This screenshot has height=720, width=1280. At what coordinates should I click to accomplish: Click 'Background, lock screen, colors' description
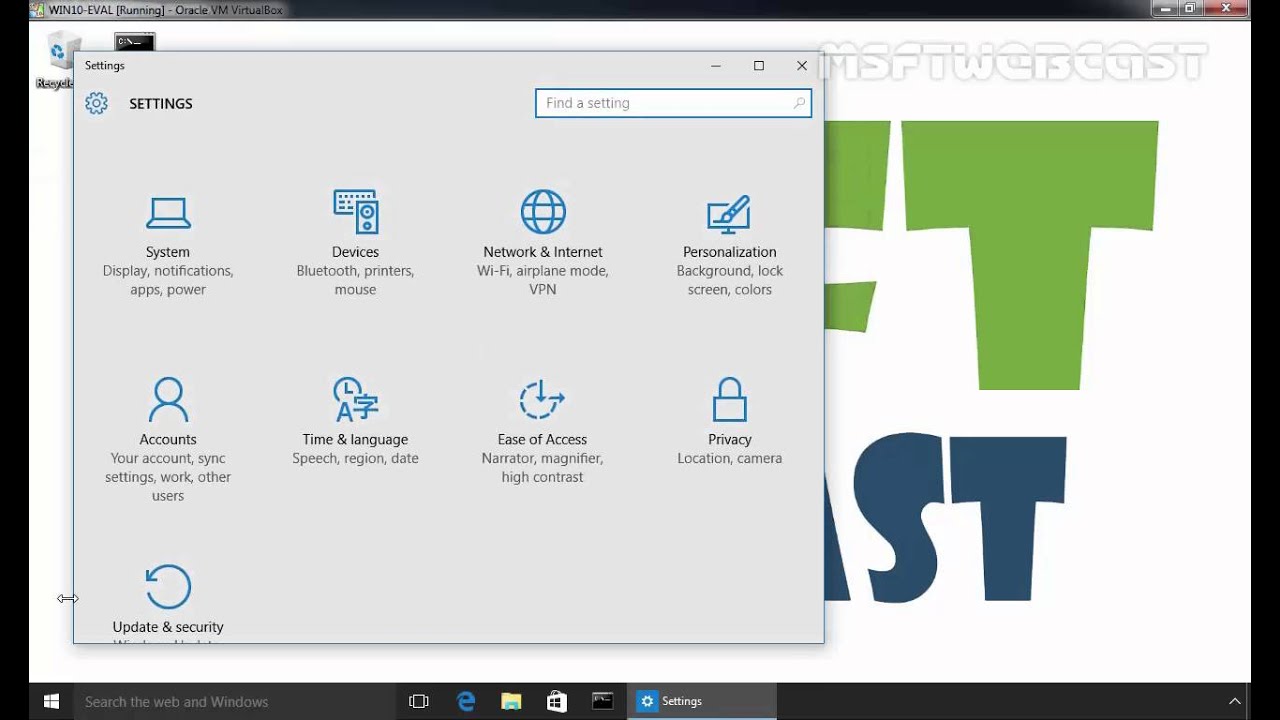coord(729,280)
